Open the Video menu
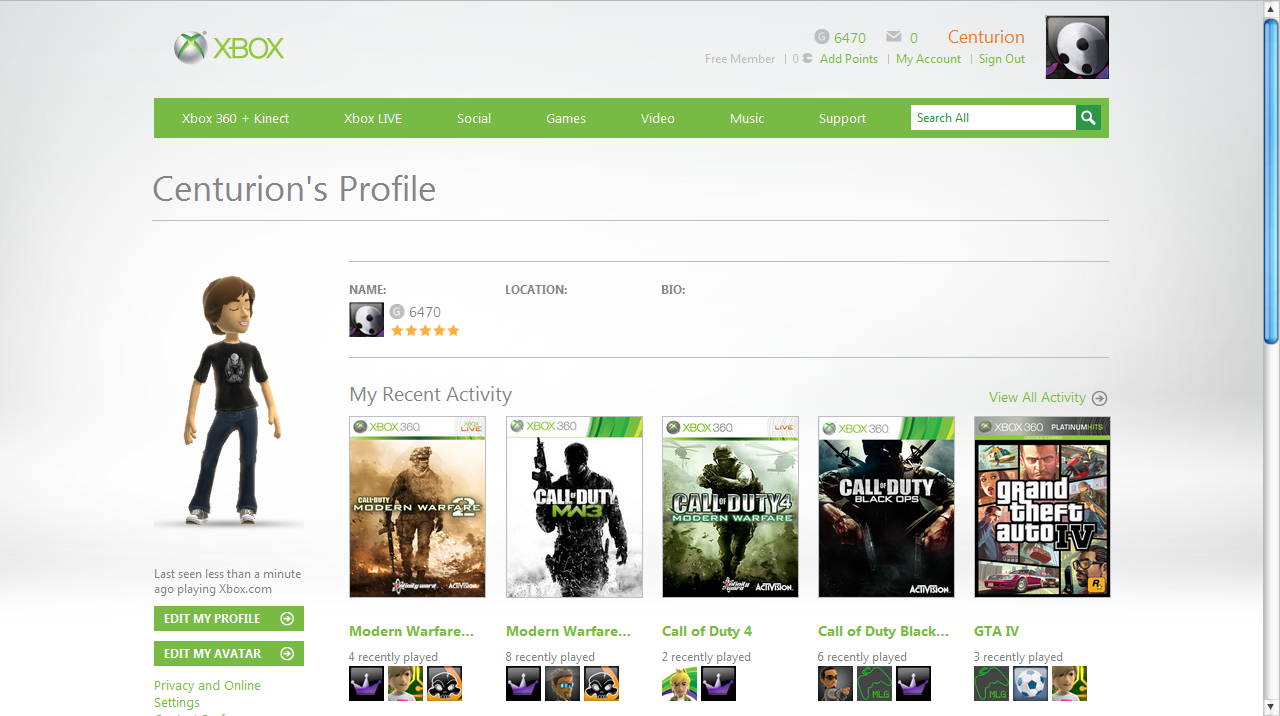1280x716 pixels. coord(658,118)
